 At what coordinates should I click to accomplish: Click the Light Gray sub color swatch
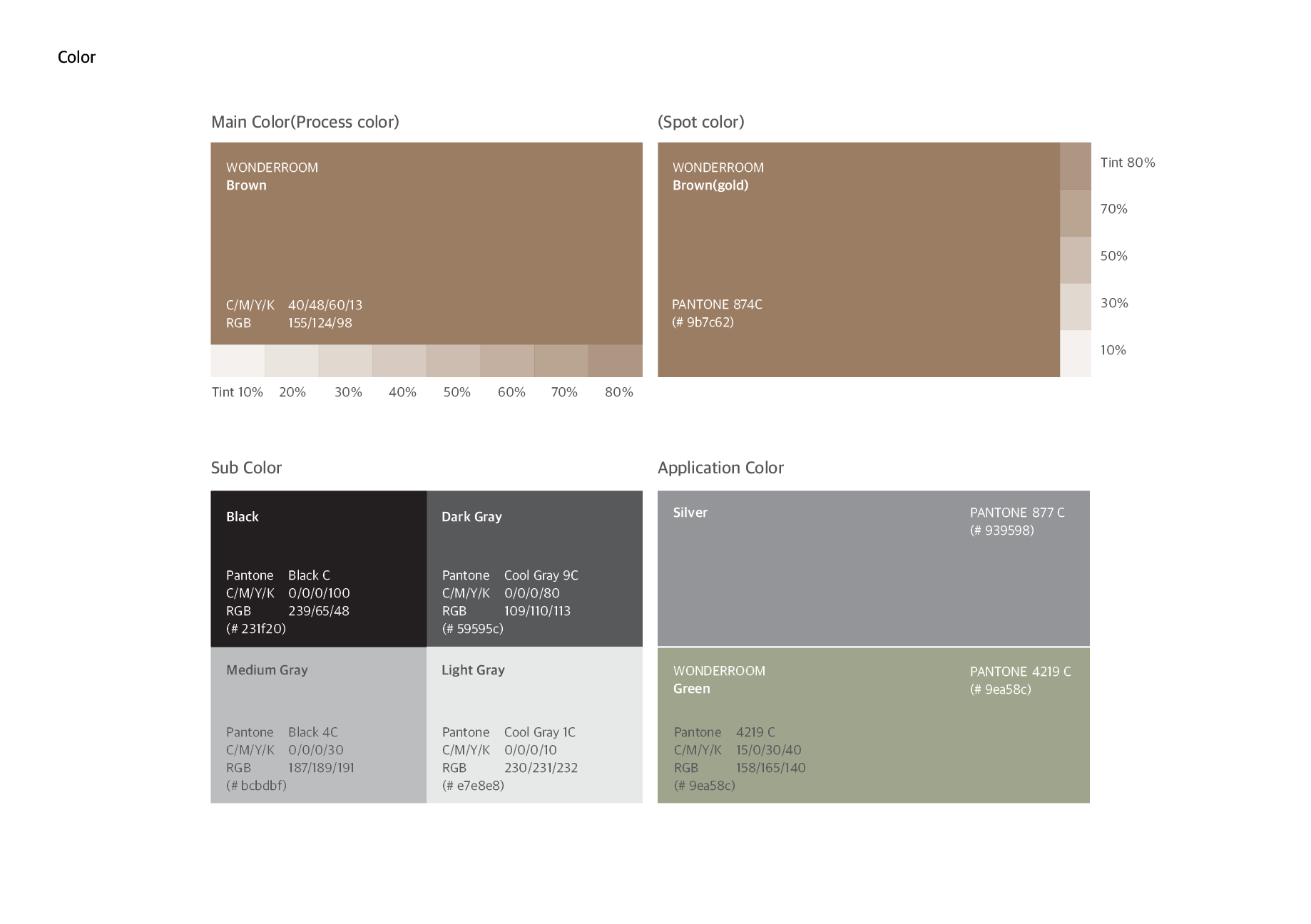click(535, 725)
